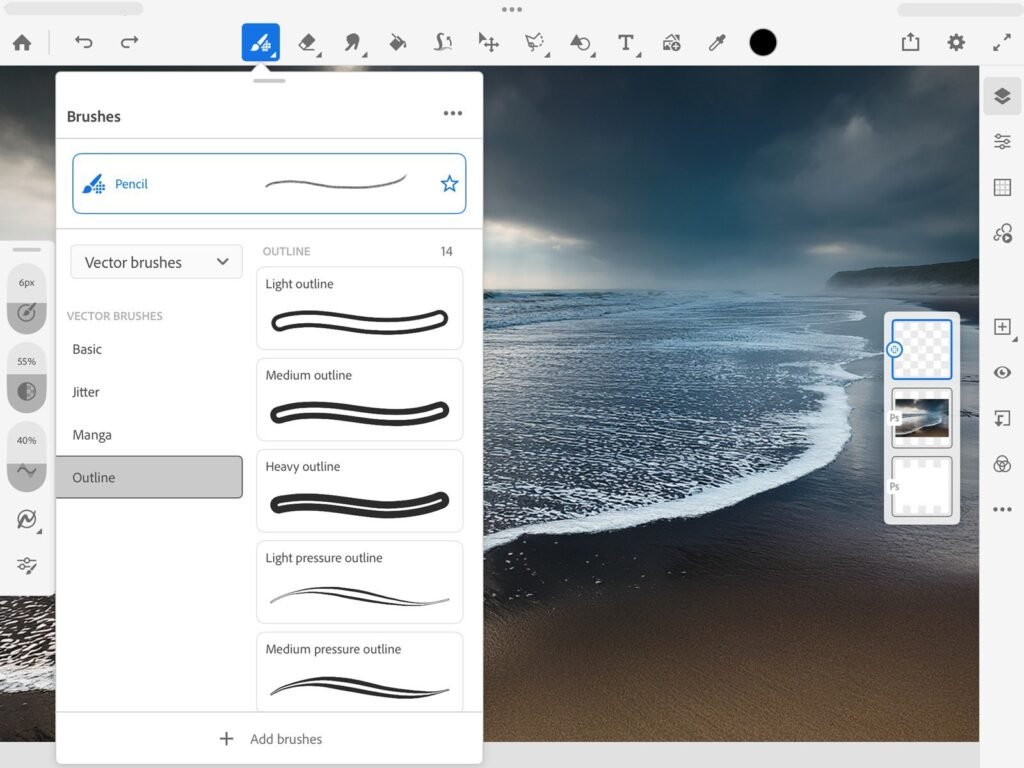The height and width of the screenshot is (768, 1024).
Task: Adjust the 40% smoothing control
Action: 27,457
